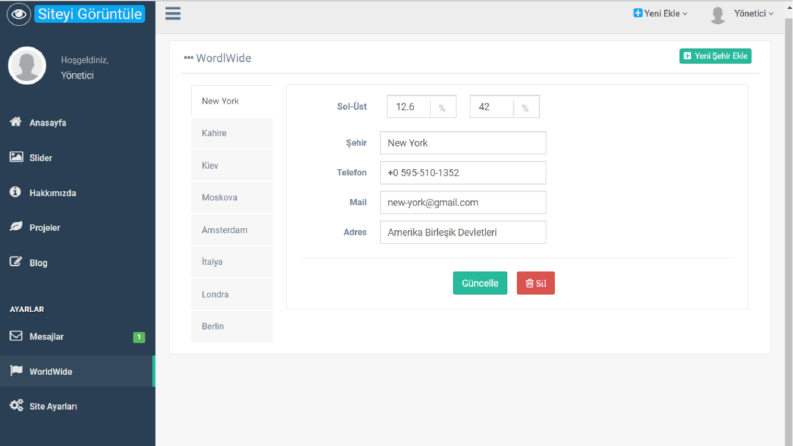Open the Moskova tab
The height and width of the screenshot is (446, 793).
coord(232,197)
